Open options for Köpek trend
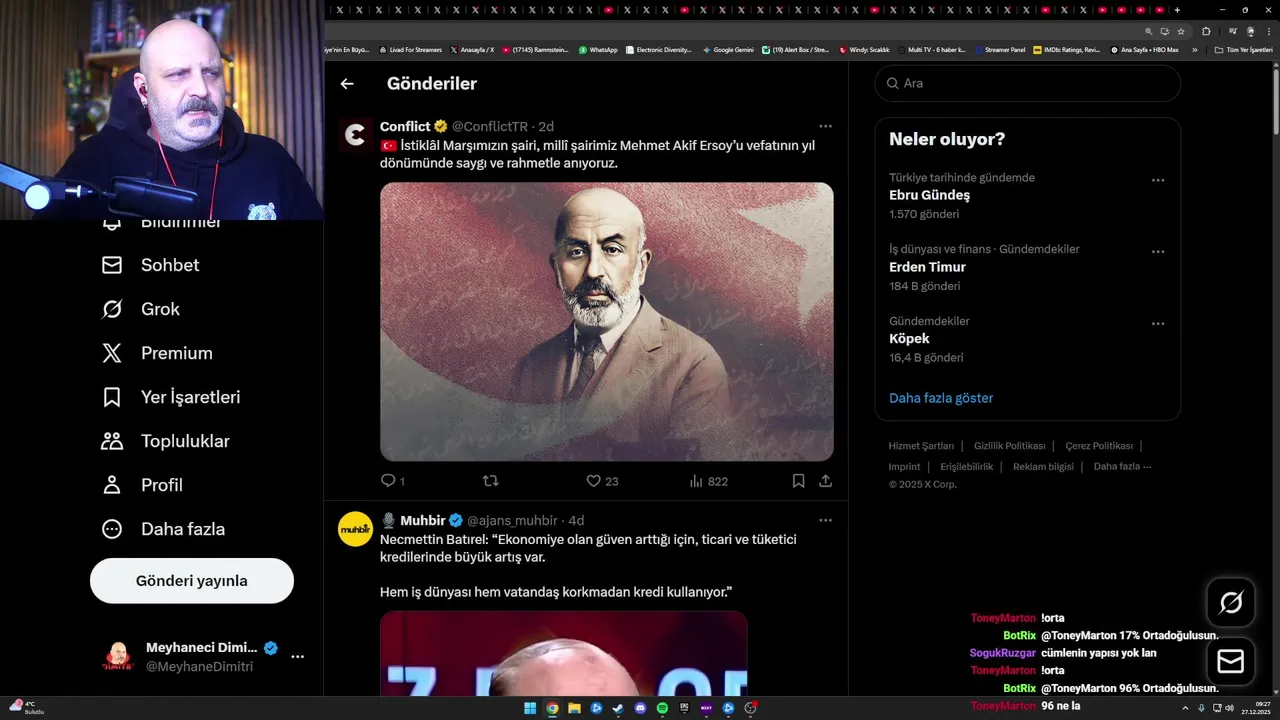This screenshot has height=720, width=1280. click(1158, 324)
